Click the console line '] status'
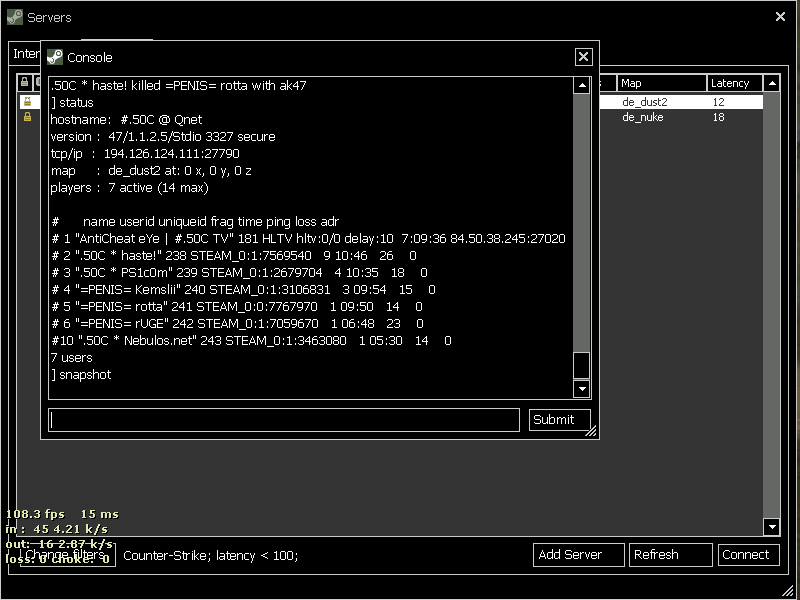 pos(72,102)
